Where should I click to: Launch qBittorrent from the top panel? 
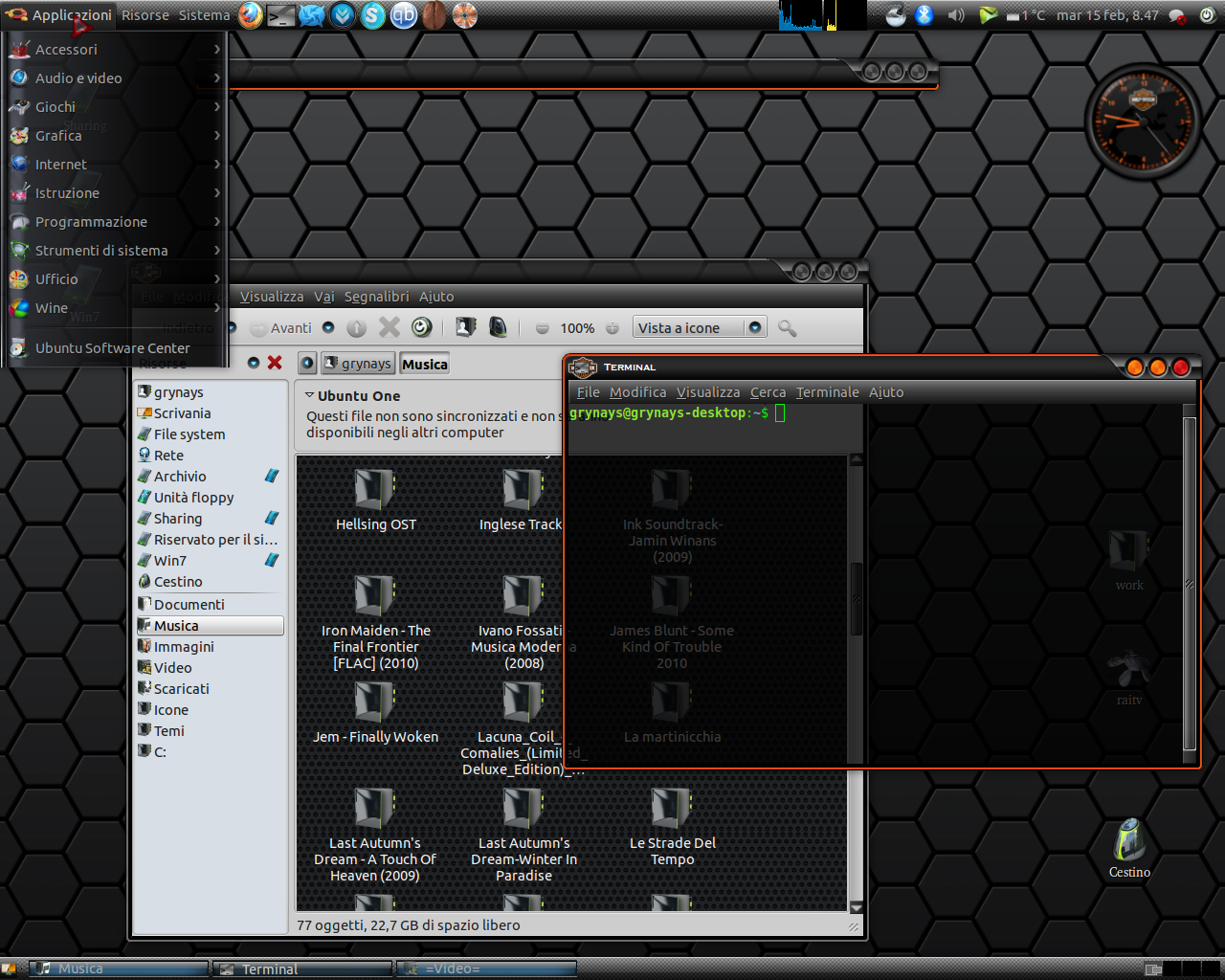pyautogui.click(x=404, y=15)
